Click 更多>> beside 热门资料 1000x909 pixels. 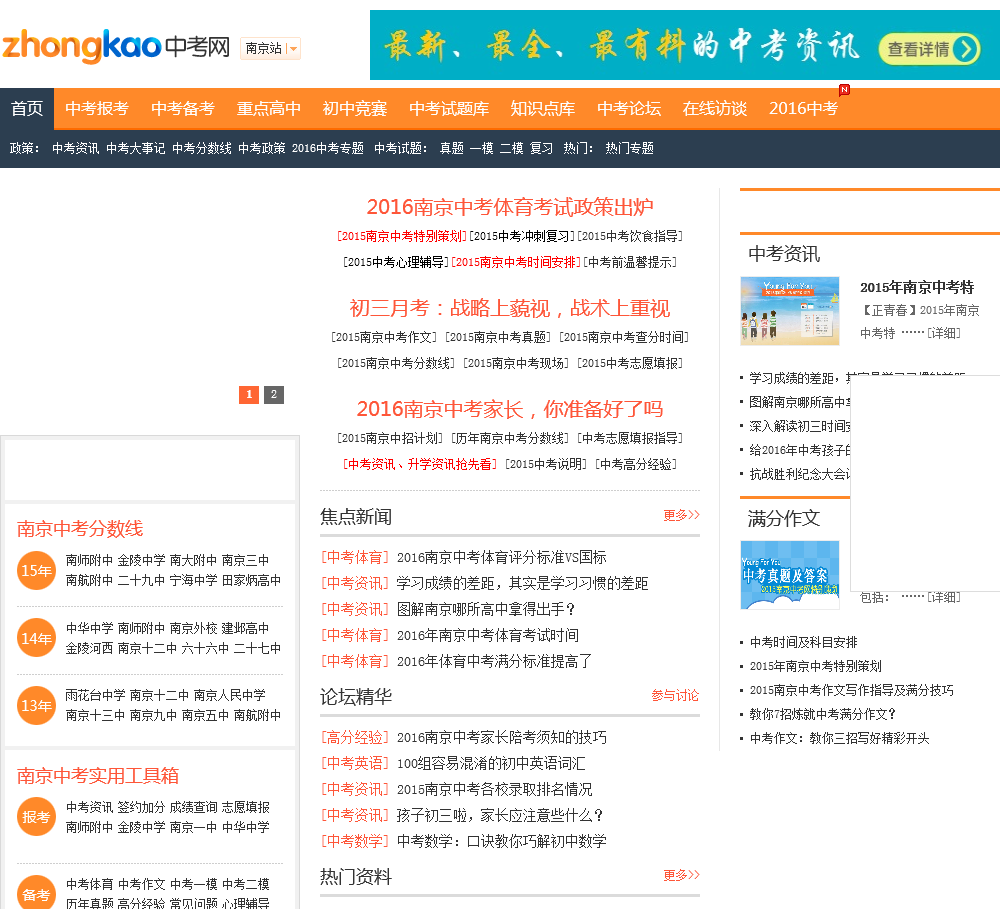click(x=681, y=875)
